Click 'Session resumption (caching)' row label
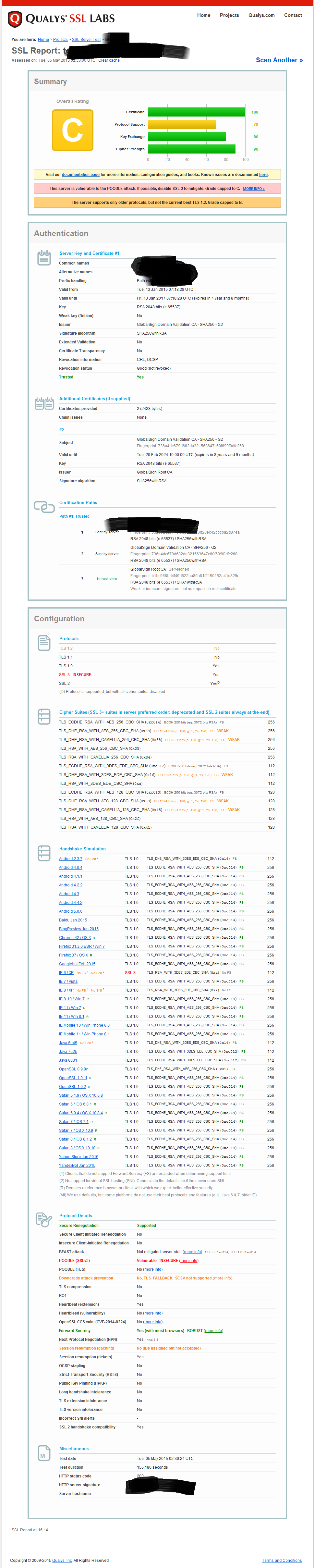This screenshot has width=314, height=1568. point(86,1348)
